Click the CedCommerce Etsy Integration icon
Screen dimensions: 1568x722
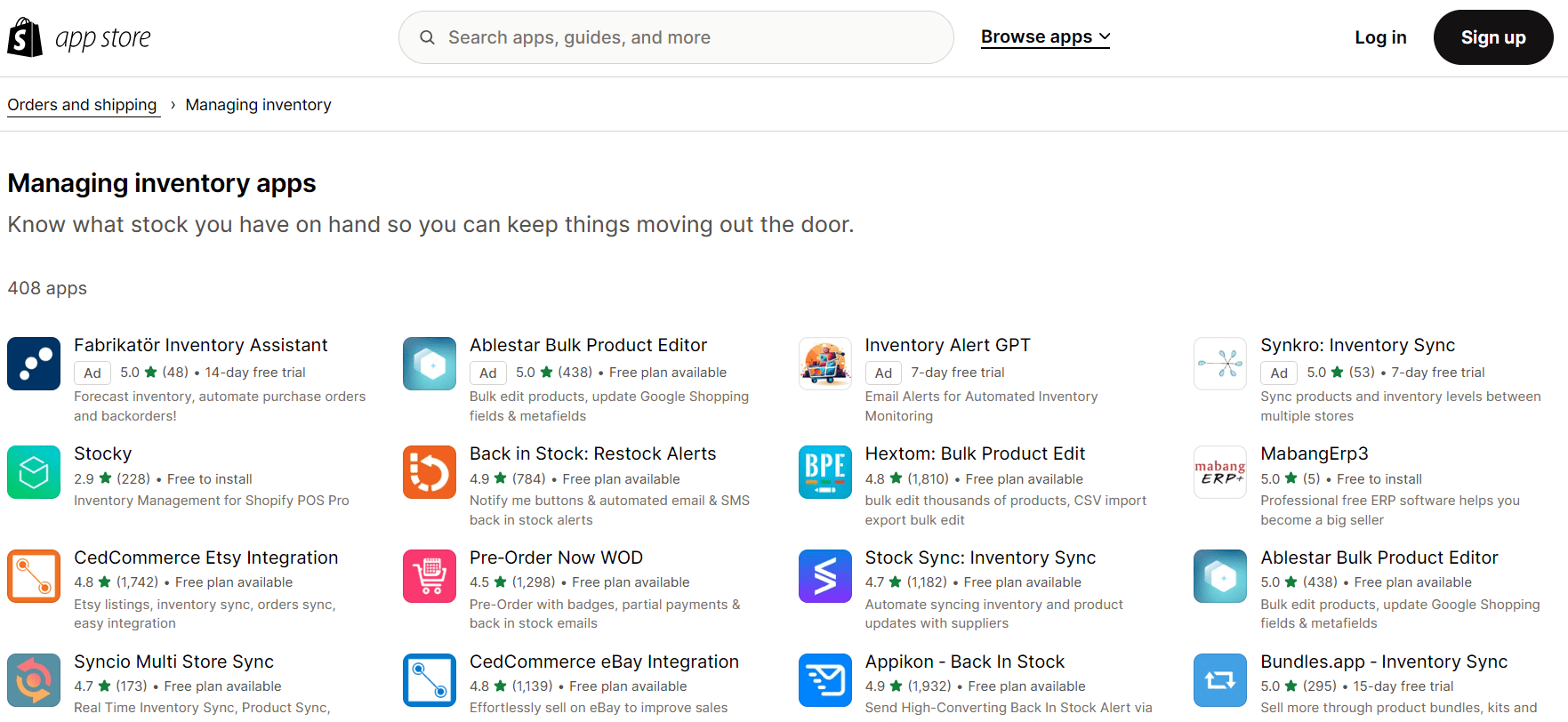tap(33, 576)
